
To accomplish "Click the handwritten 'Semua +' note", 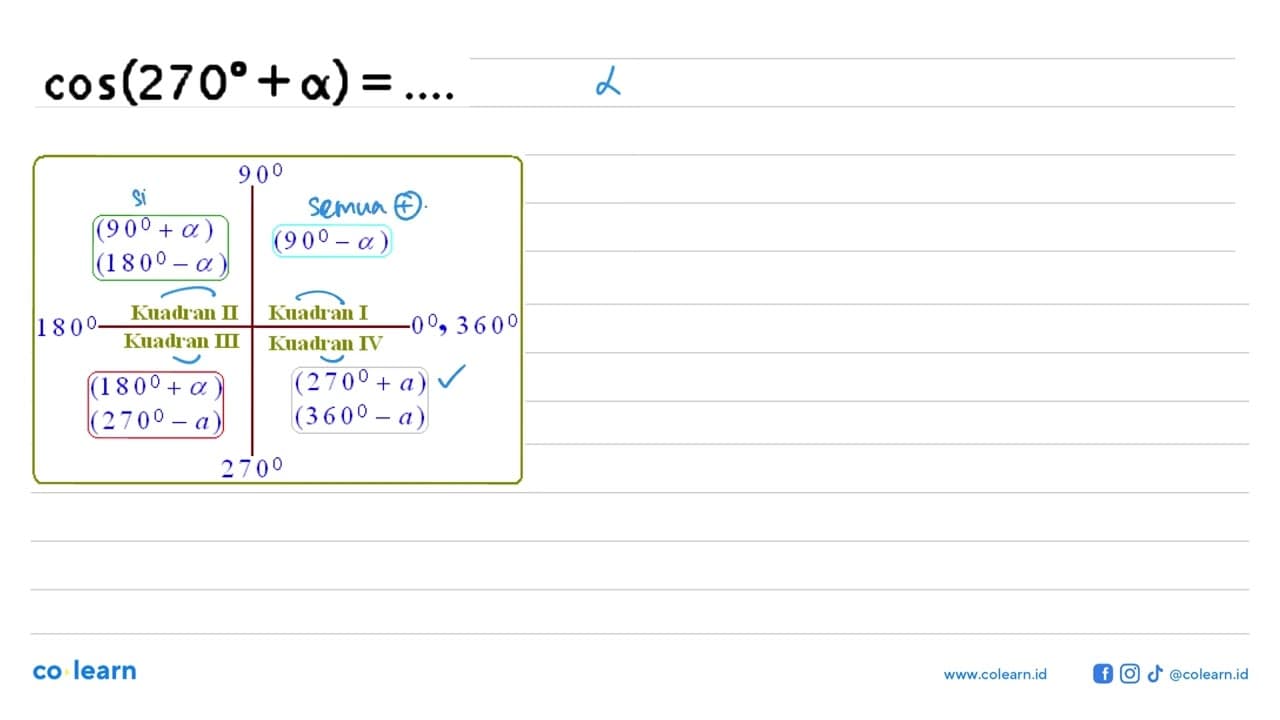I will [x=368, y=207].
